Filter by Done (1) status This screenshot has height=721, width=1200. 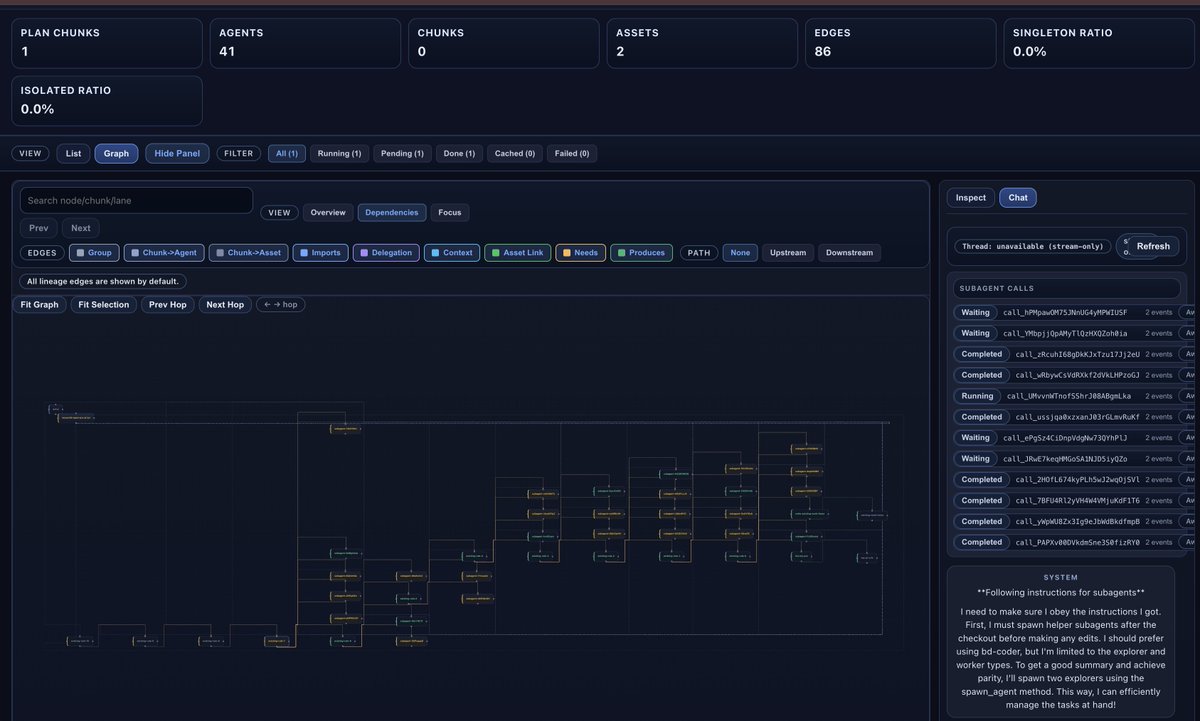coord(459,153)
